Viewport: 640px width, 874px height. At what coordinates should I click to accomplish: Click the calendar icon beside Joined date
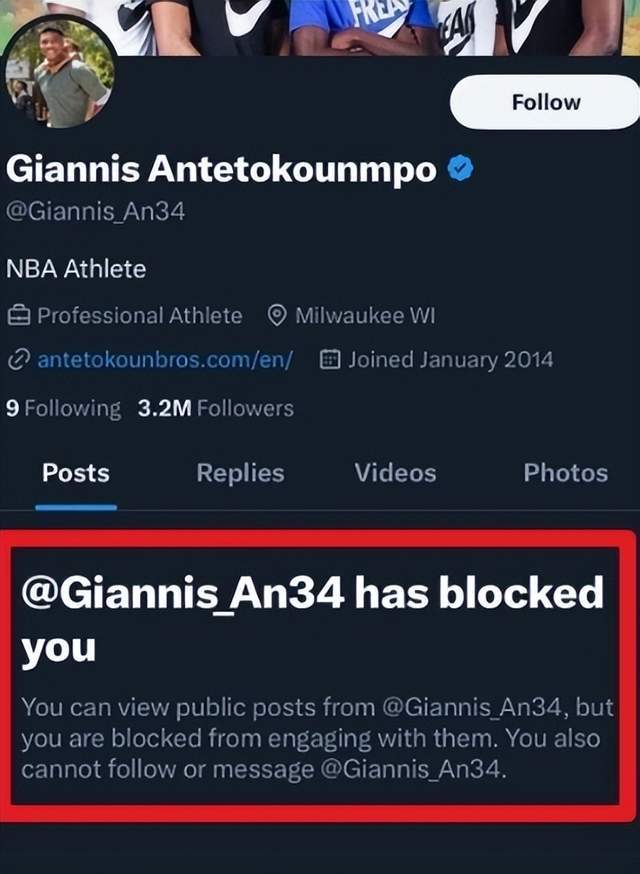tap(329, 360)
